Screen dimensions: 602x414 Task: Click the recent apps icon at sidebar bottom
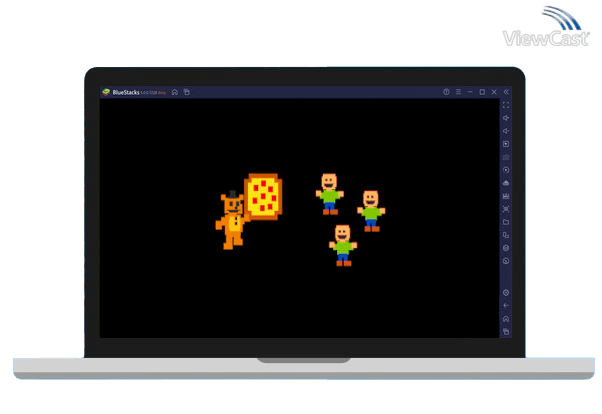click(506, 332)
